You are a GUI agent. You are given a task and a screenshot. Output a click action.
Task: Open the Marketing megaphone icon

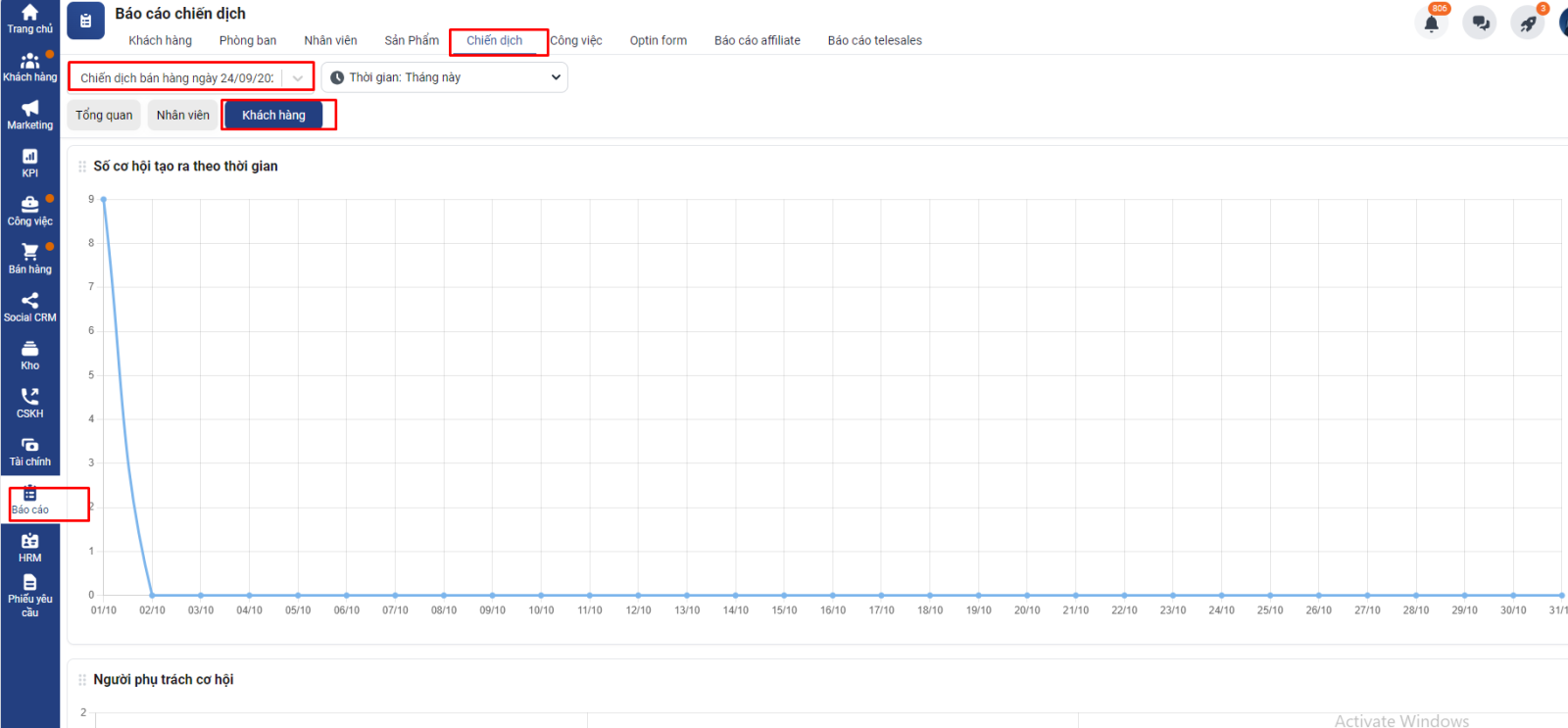pyautogui.click(x=29, y=115)
